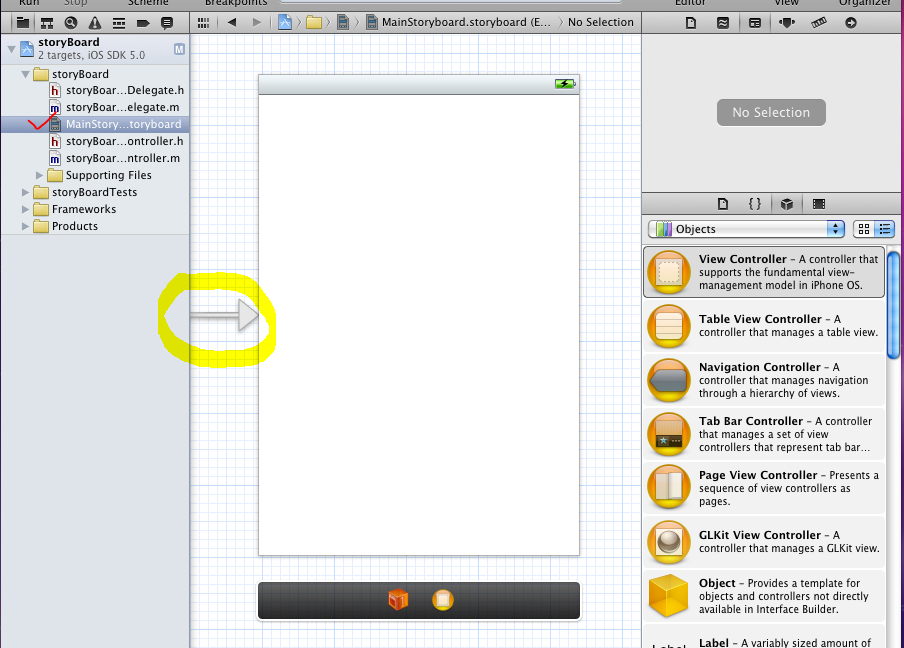Open storyBoar…ntroller.m implementation file
Image resolution: width=904 pixels, height=648 pixels.
click(x=114, y=159)
